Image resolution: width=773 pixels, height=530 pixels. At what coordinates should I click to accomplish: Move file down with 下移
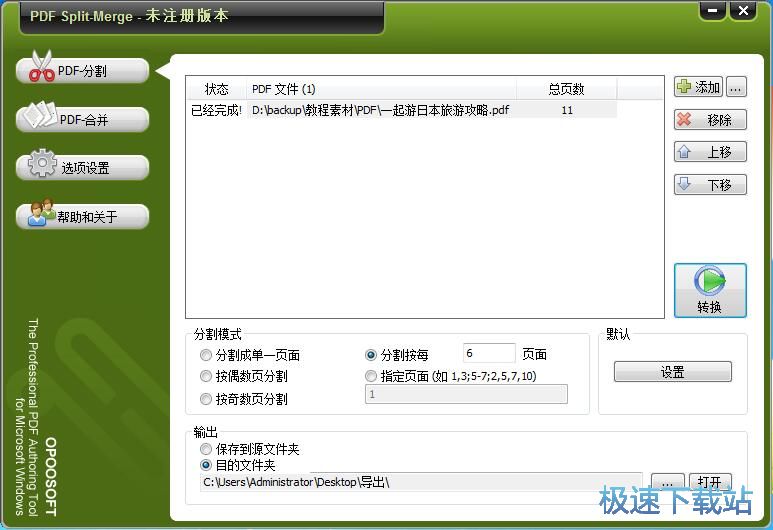[x=710, y=184]
